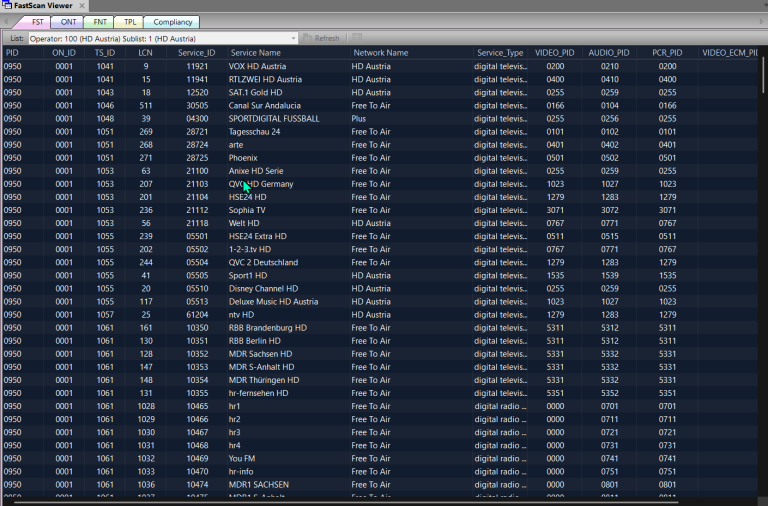The width and height of the screenshot is (768, 506).
Task: Select the SAT.1 Gold HD service
Action: (x=255, y=93)
